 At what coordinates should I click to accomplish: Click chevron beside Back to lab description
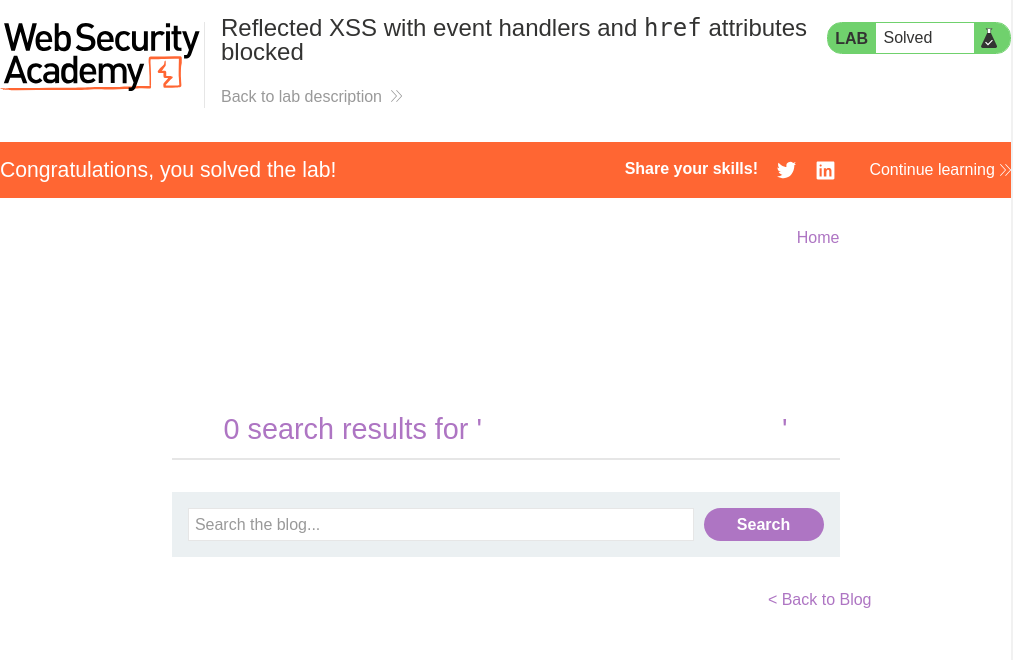click(x=396, y=97)
